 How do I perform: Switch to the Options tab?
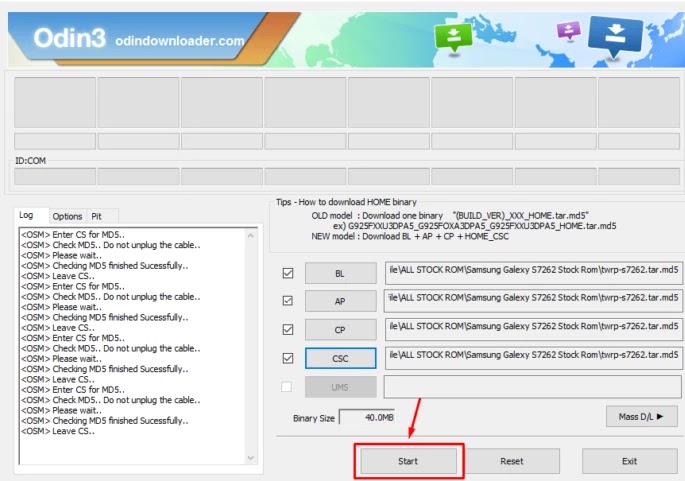pyautogui.click(x=67, y=216)
